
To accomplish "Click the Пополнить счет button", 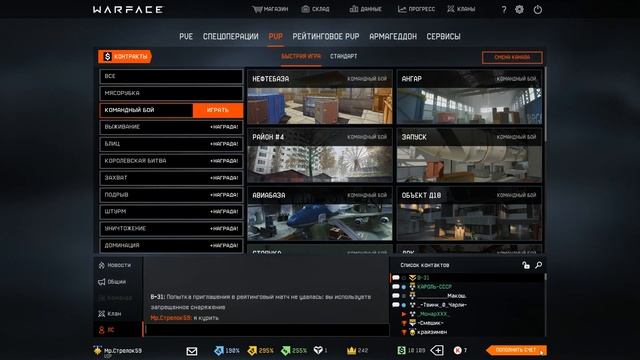I will [516, 350].
